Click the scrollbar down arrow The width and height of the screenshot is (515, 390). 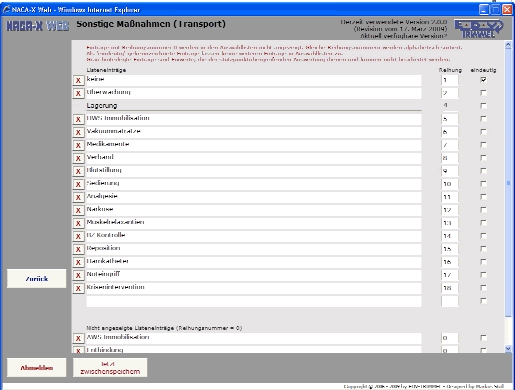508,349
